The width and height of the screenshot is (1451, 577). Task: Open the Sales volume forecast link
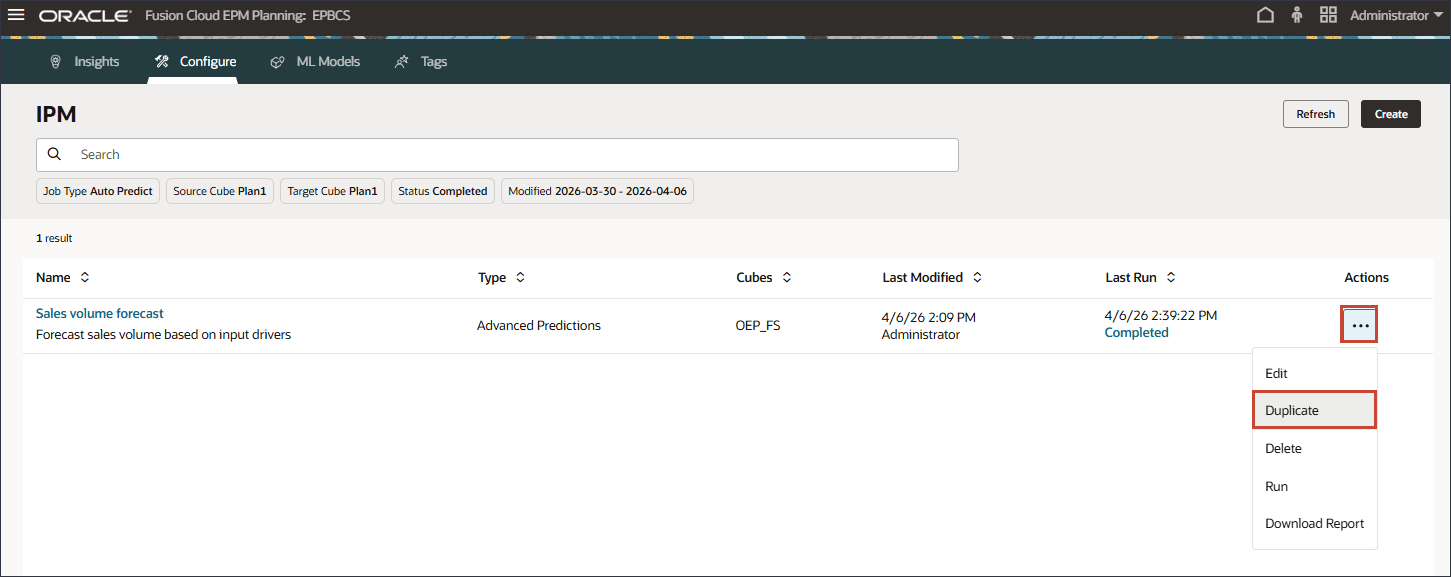(x=100, y=314)
